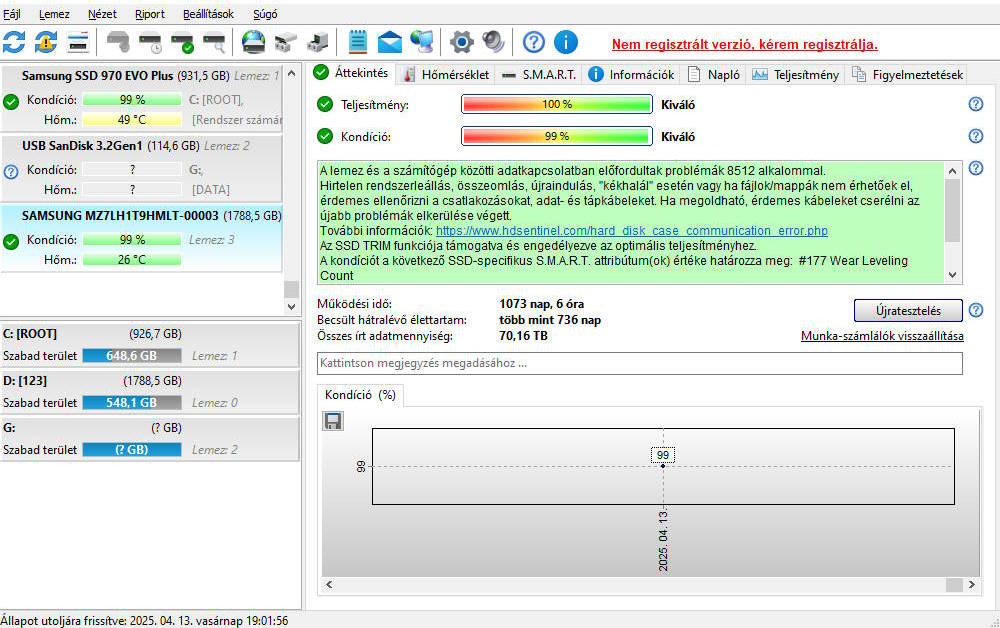Click the disk with clock test icon
Image resolution: width=1000 pixels, height=628 pixels.
(x=151, y=42)
